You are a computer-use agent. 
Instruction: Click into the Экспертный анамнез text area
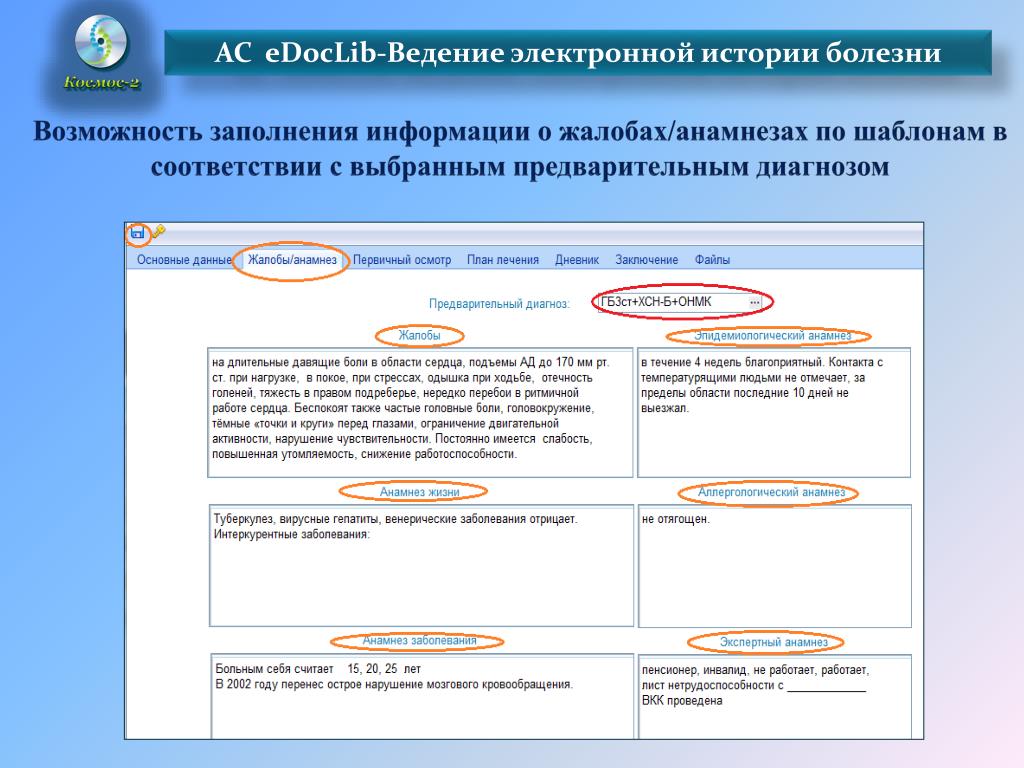(x=775, y=697)
